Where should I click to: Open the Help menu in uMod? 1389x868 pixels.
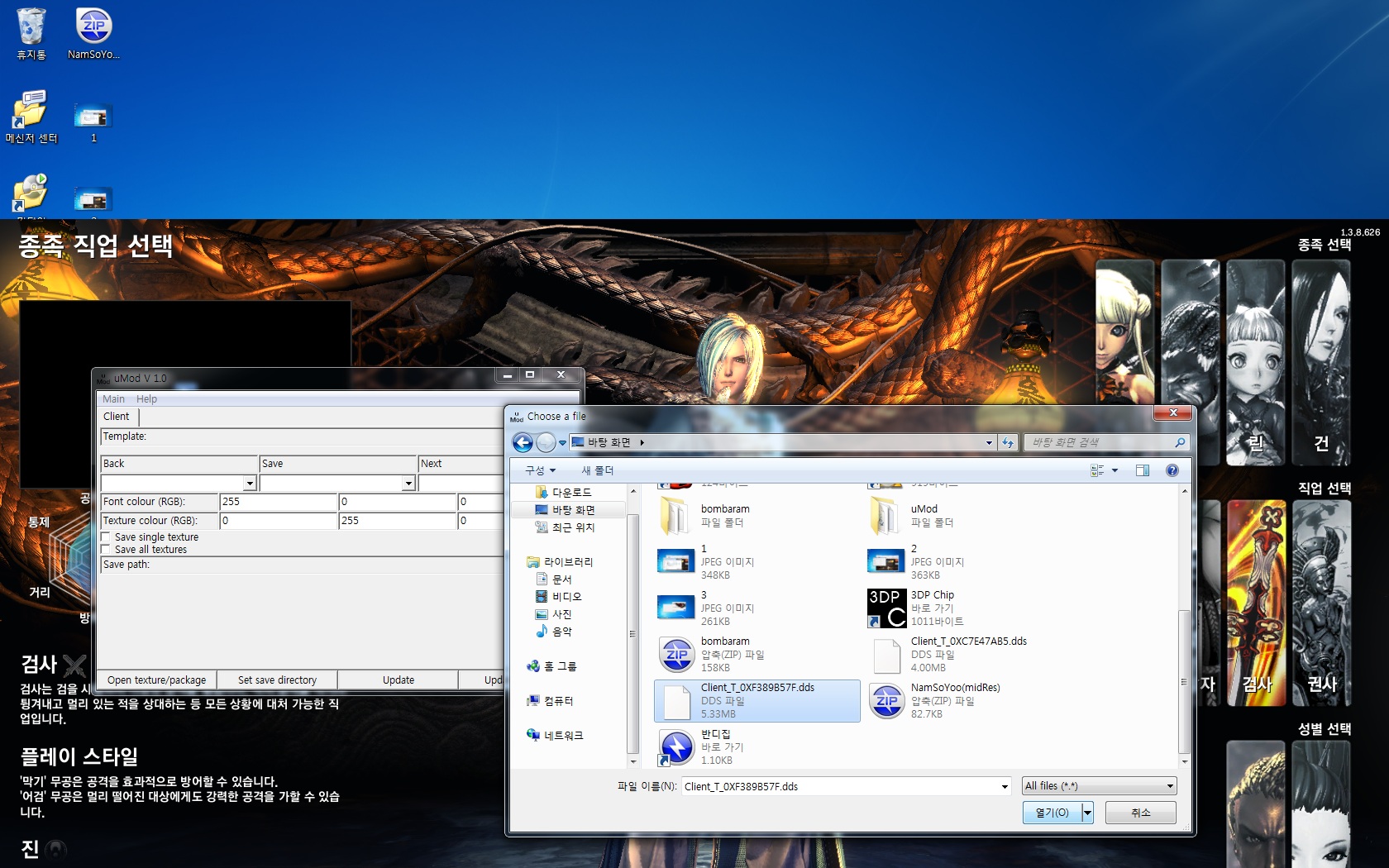click(146, 399)
